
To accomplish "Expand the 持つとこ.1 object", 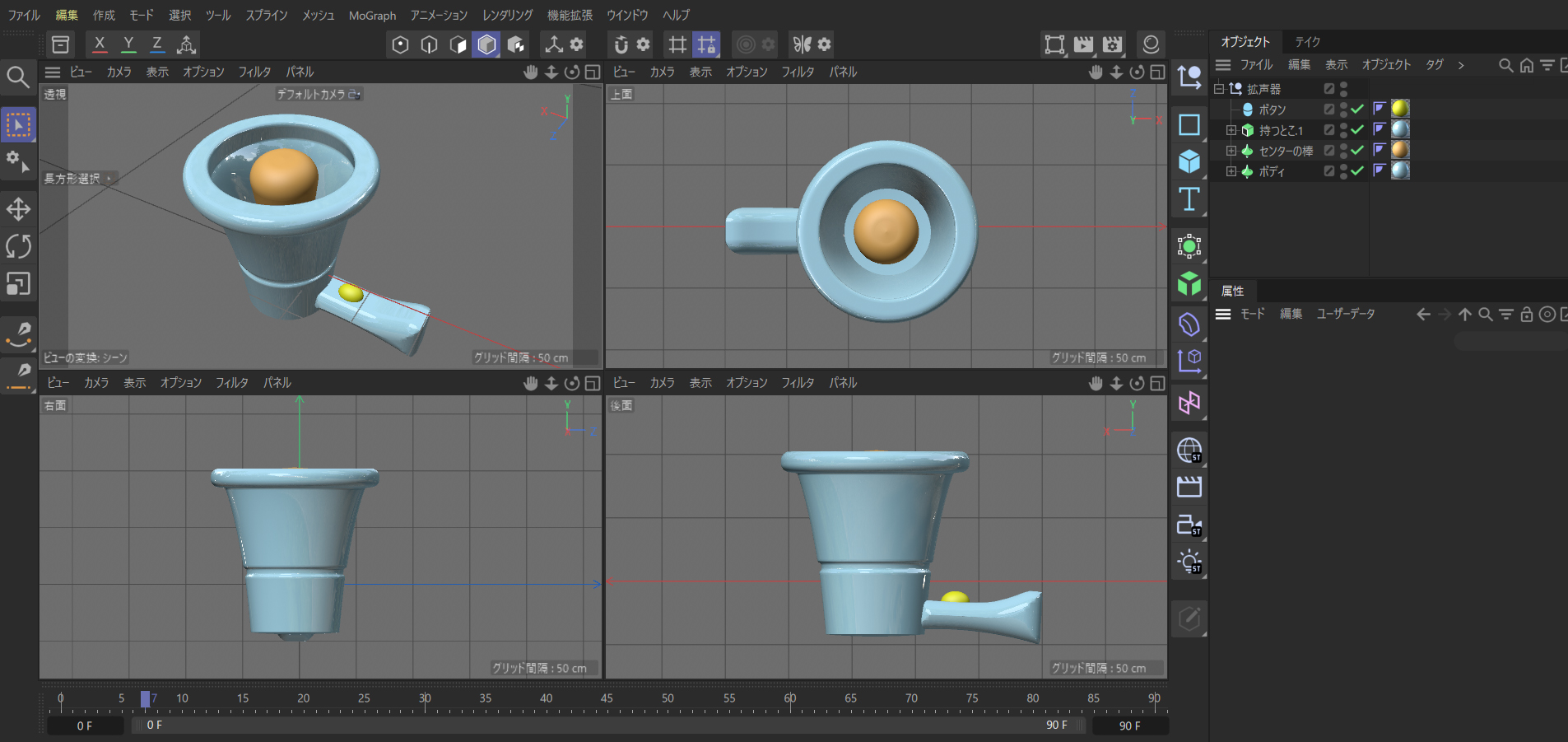I will [1231, 130].
